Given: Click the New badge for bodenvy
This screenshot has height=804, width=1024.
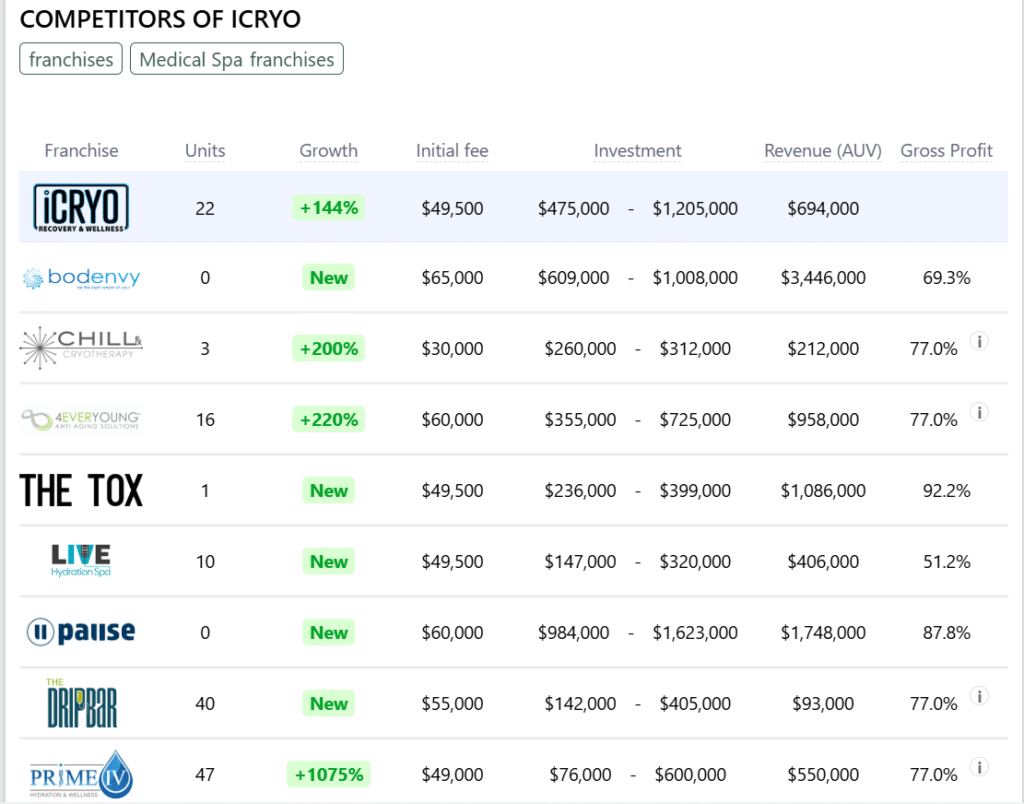Looking at the screenshot, I should click(328, 278).
